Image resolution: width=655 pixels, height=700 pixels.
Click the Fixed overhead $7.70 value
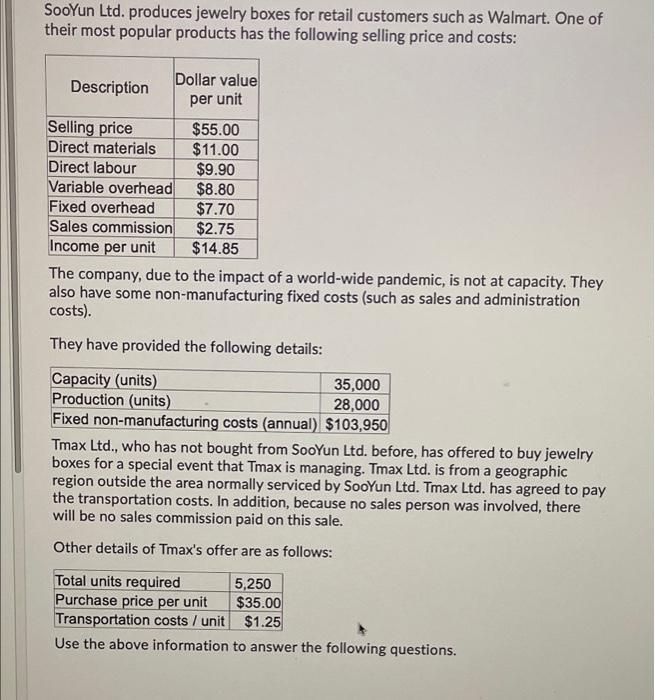[216, 209]
